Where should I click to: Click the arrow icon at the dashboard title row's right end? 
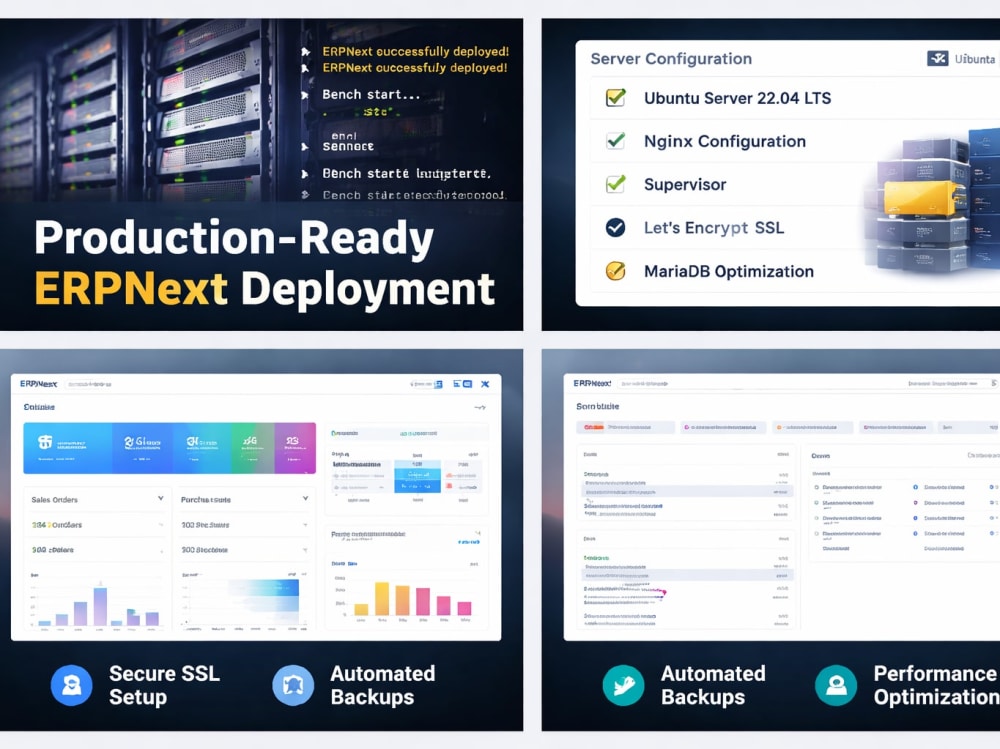pyautogui.click(x=480, y=407)
